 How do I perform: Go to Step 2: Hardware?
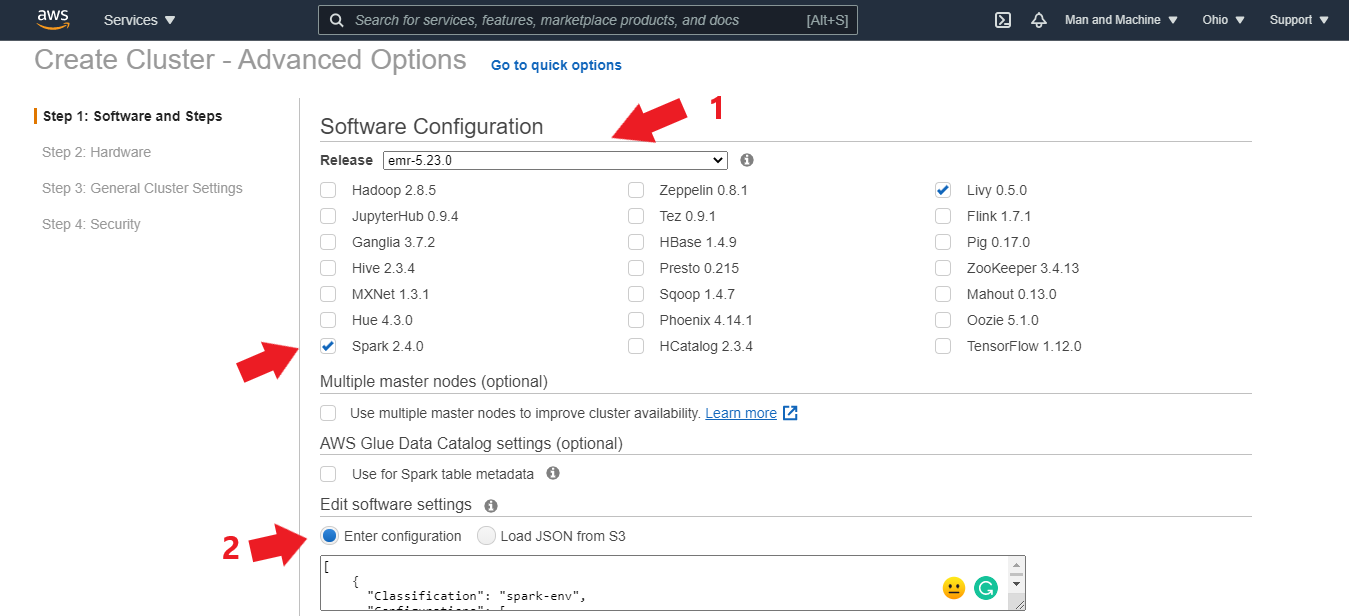click(97, 152)
